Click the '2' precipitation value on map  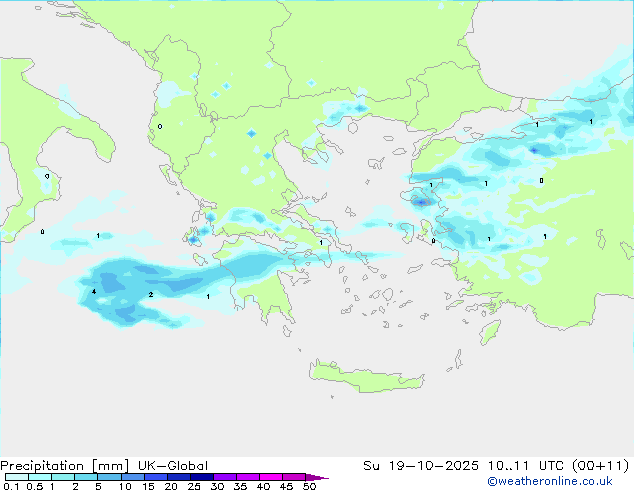pyautogui.click(x=151, y=294)
